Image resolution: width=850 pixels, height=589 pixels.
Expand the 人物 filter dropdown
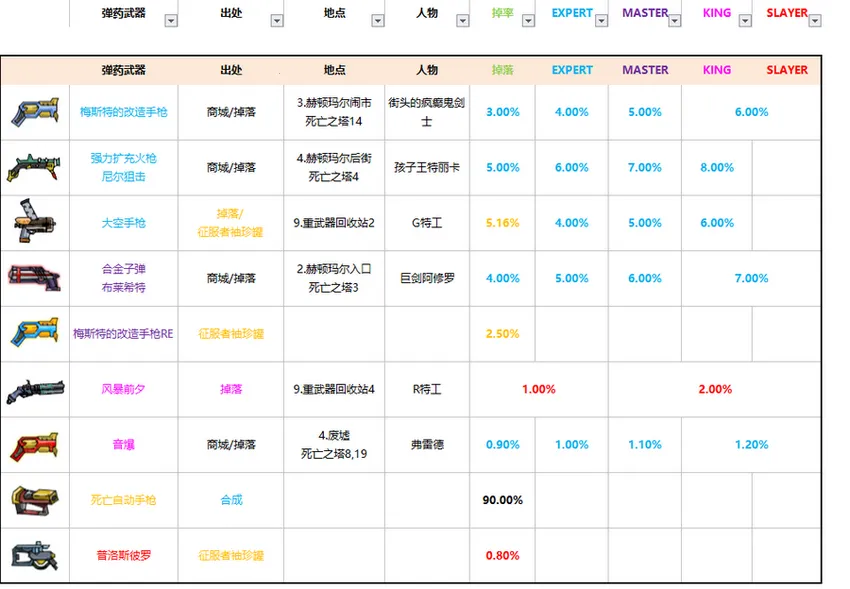(x=461, y=20)
